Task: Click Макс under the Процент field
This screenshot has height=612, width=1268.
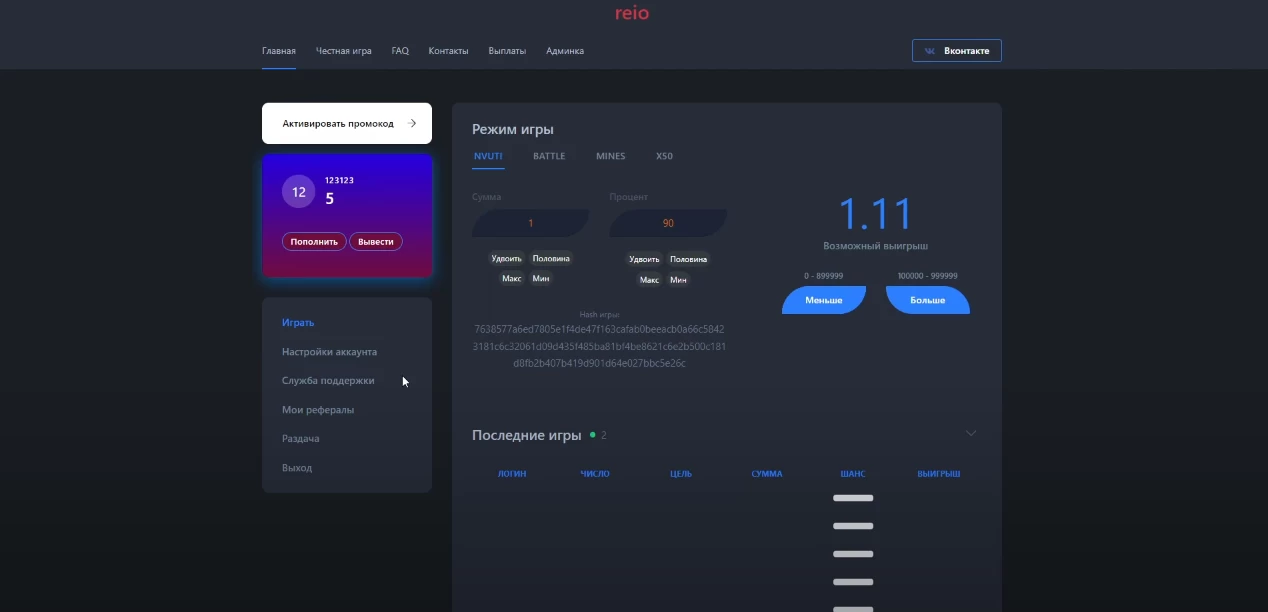Action: pyautogui.click(x=650, y=279)
